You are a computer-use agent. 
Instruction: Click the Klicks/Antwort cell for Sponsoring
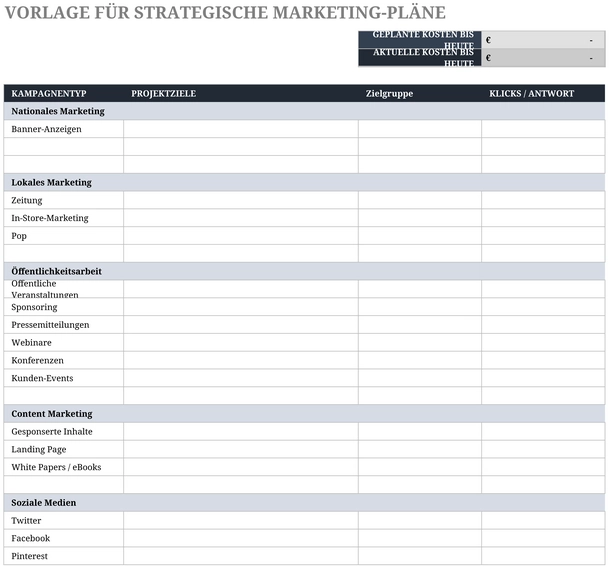tap(543, 307)
